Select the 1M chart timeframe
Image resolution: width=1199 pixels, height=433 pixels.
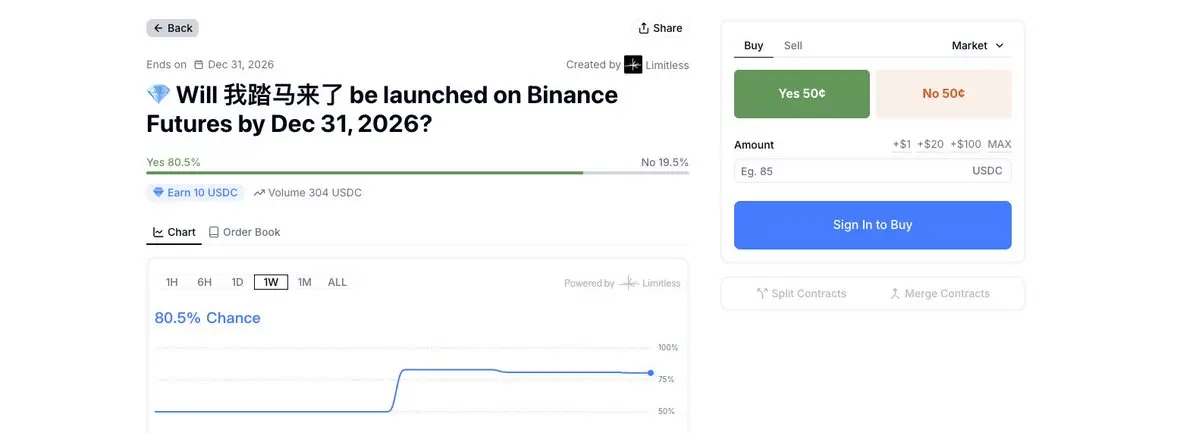point(305,282)
